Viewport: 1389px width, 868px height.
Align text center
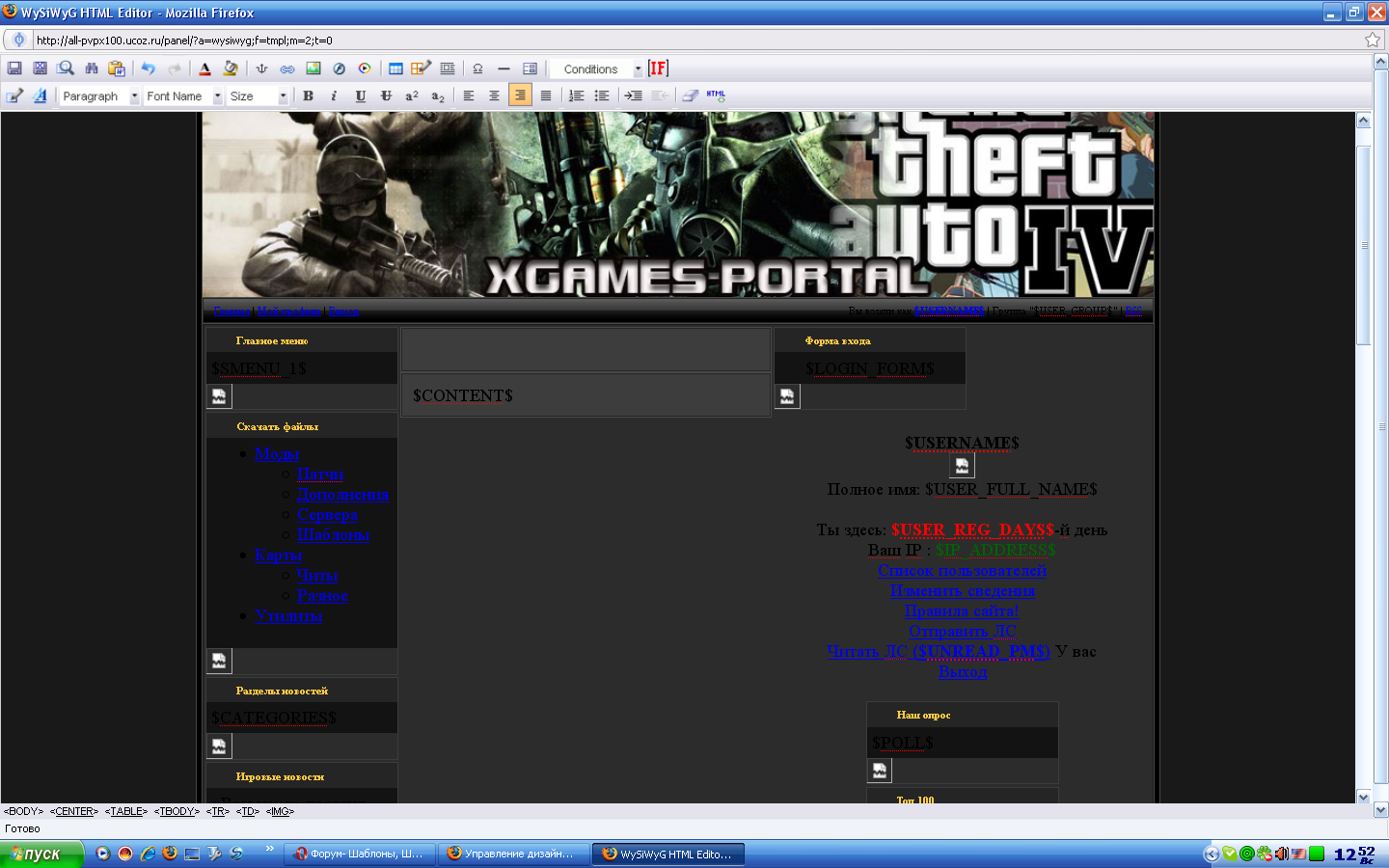494,95
